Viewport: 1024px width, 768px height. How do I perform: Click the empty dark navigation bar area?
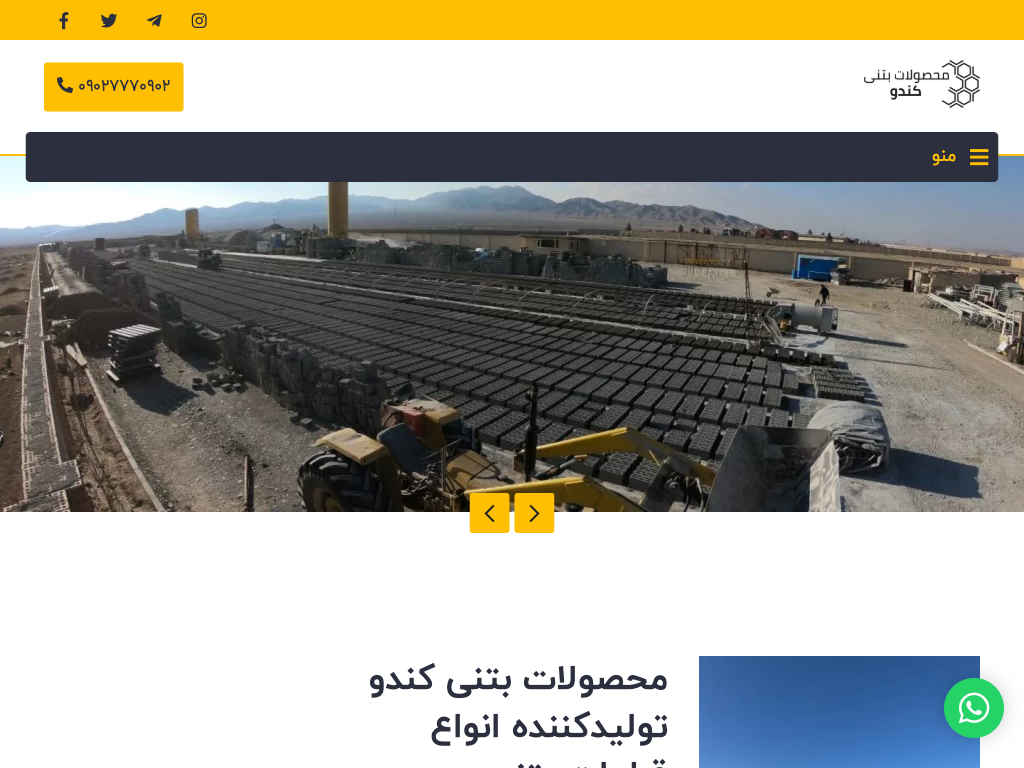click(x=477, y=157)
